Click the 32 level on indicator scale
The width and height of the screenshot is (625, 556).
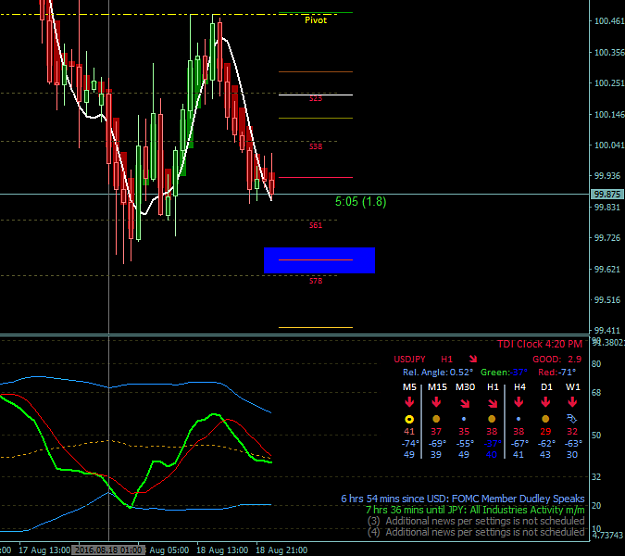[x=596, y=476]
